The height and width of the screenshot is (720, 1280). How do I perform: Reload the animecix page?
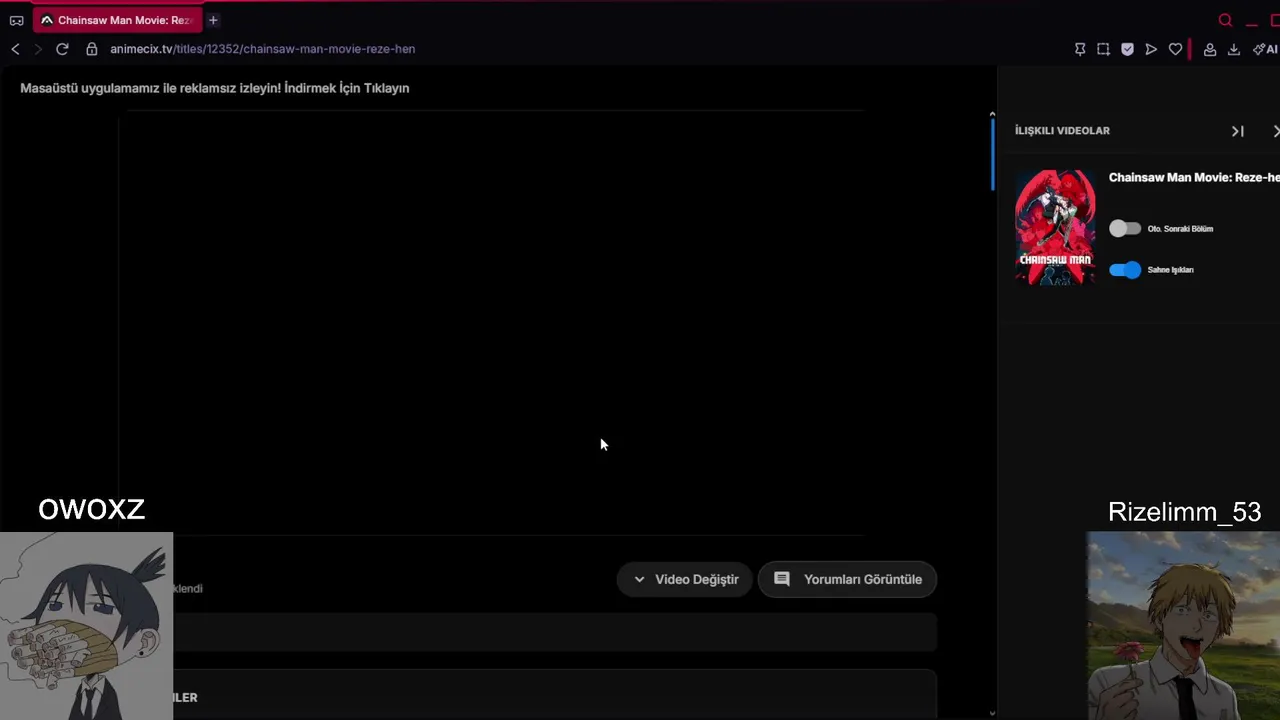point(62,49)
